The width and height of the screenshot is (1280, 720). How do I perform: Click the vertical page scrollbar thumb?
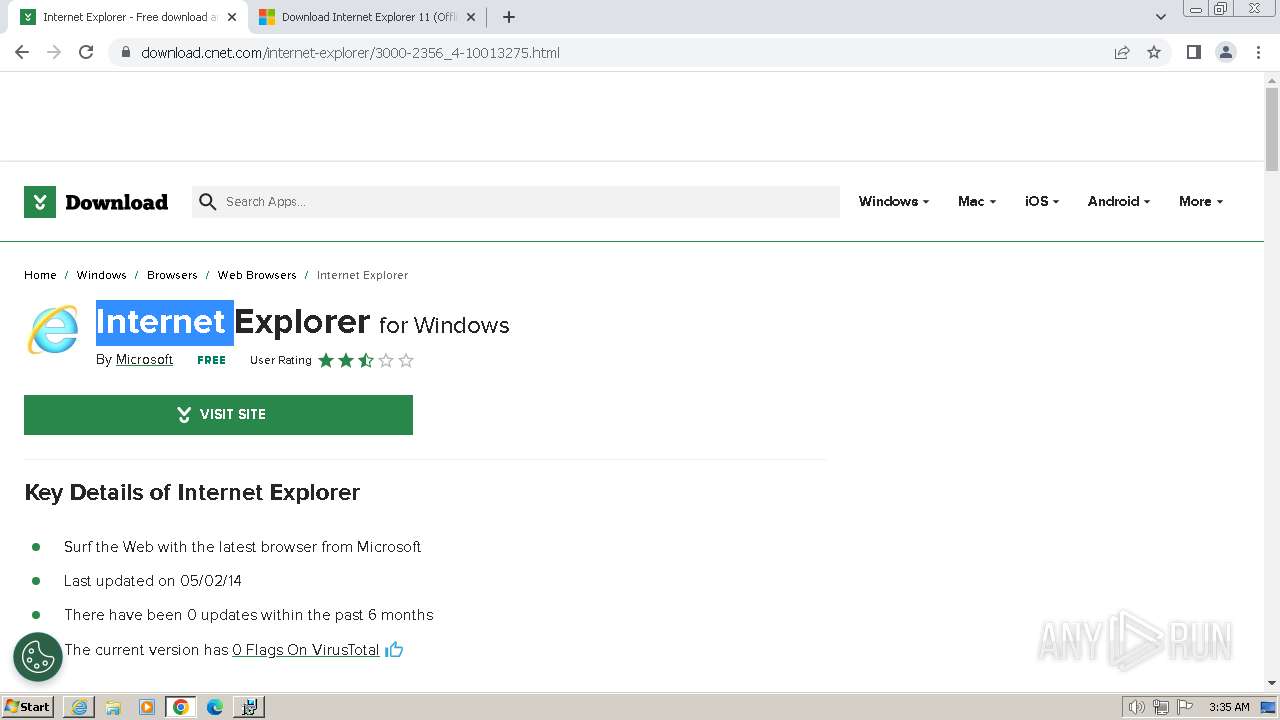1272,130
